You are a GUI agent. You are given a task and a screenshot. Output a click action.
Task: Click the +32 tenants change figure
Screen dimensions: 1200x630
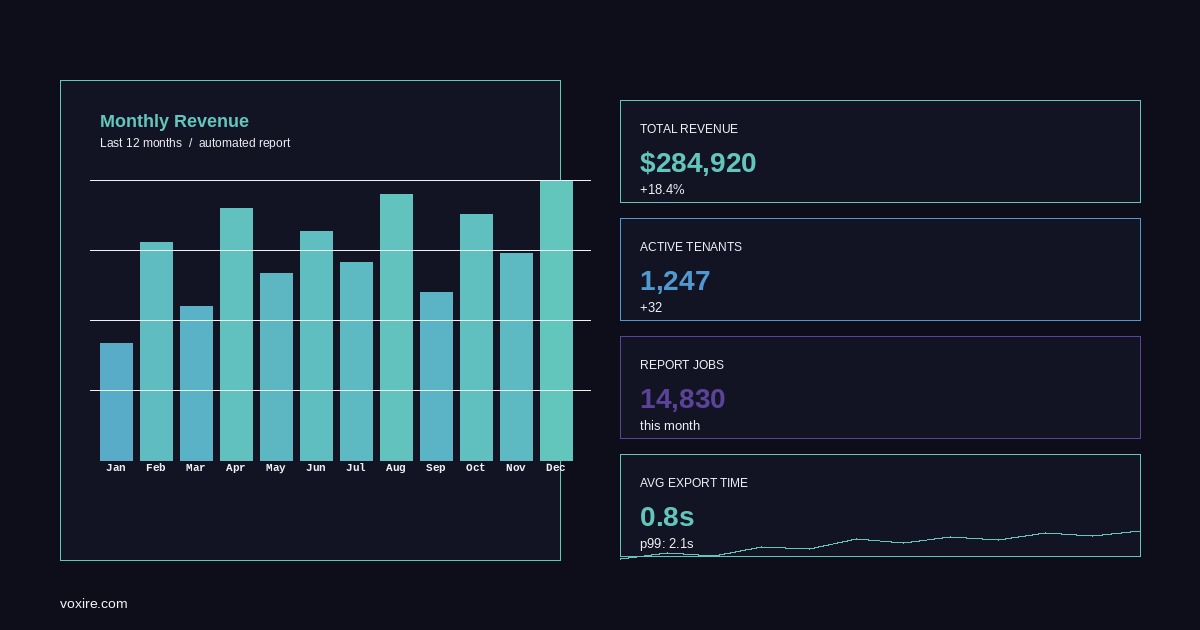click(x=651, y=307)
